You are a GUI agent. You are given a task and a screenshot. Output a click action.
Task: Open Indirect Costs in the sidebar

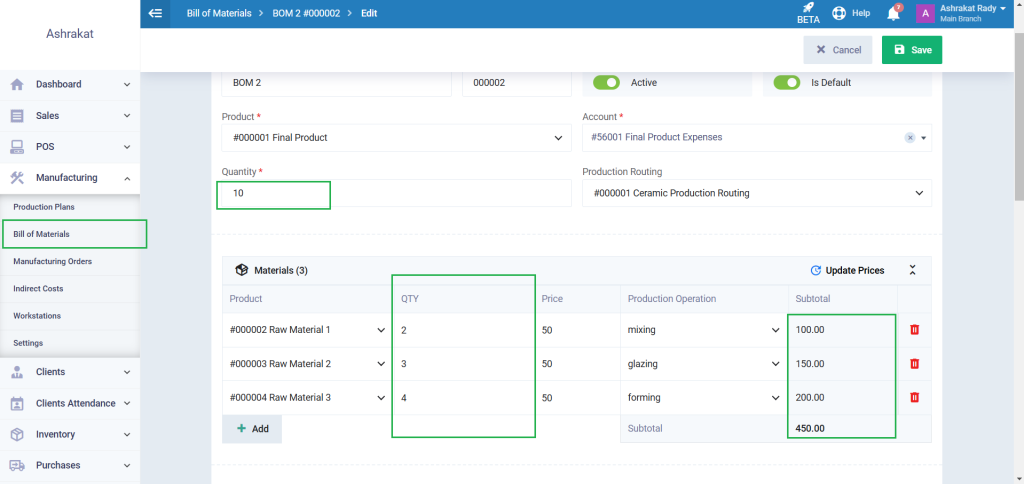(x=38, y=289)
